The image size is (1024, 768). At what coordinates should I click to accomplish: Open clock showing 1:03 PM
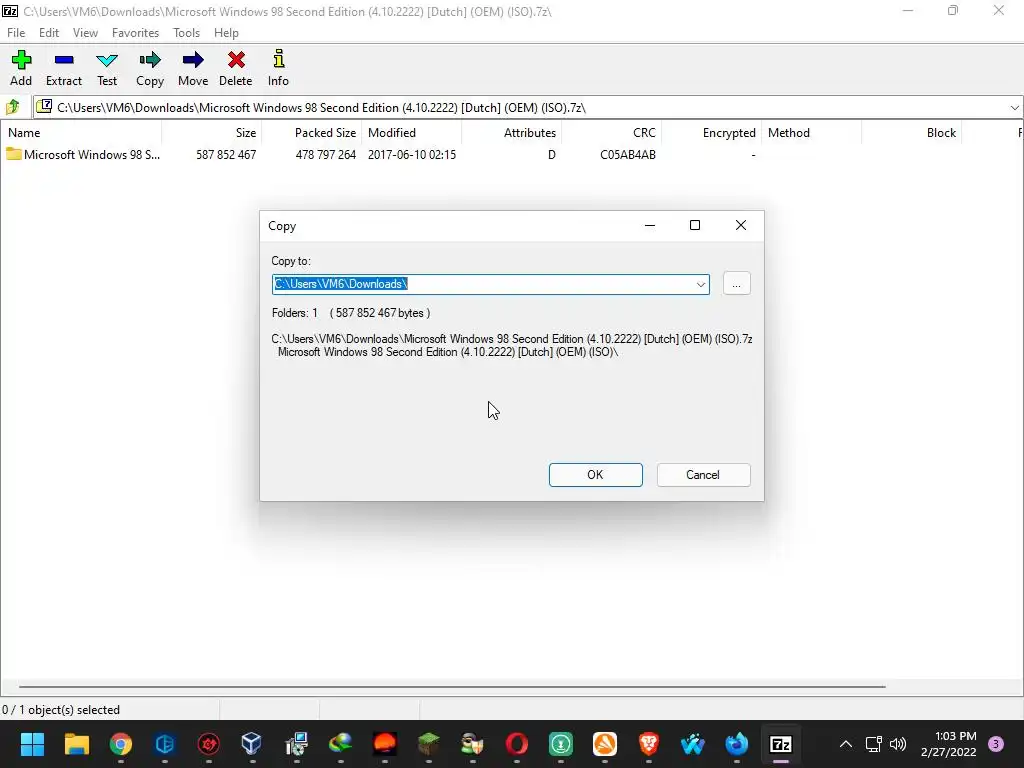point(949,744)
